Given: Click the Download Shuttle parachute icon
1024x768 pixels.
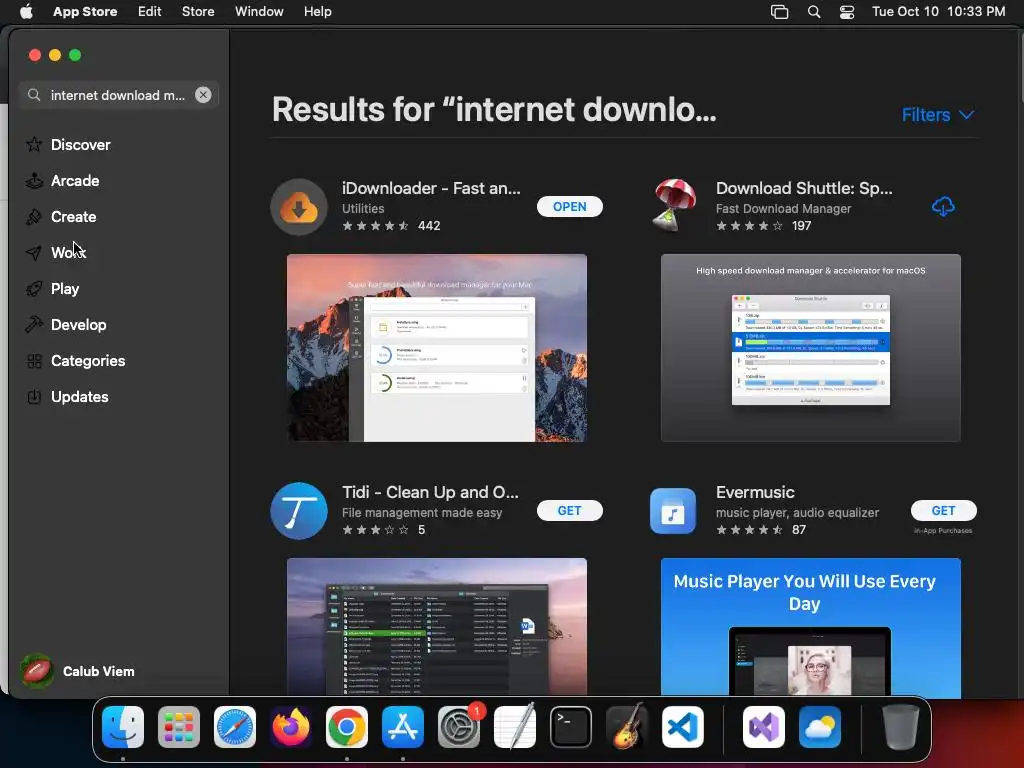Looking at the screenshot, I should point(674,206).
